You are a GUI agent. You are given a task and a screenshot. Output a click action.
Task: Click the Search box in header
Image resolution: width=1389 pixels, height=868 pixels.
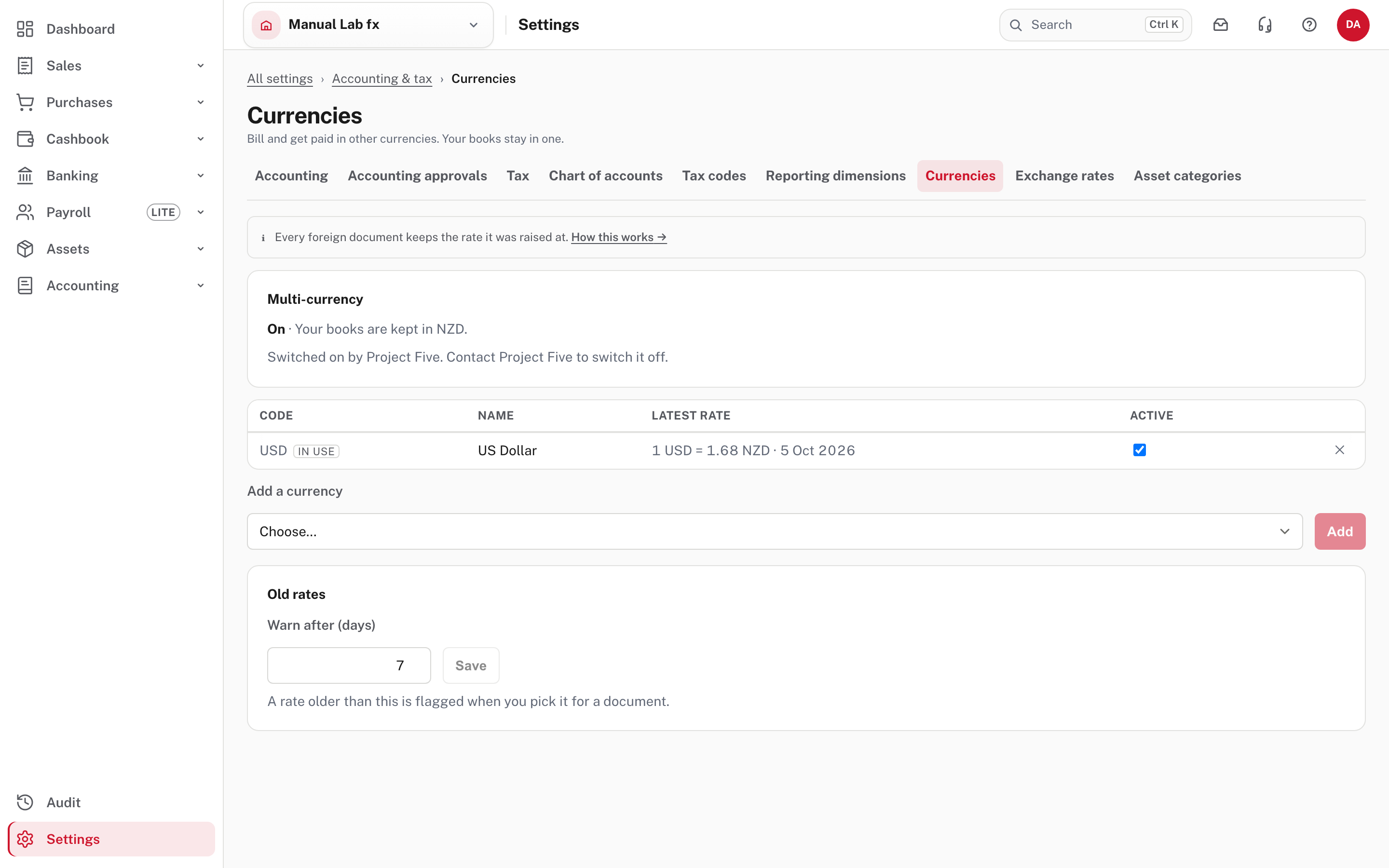[1095, 25]
